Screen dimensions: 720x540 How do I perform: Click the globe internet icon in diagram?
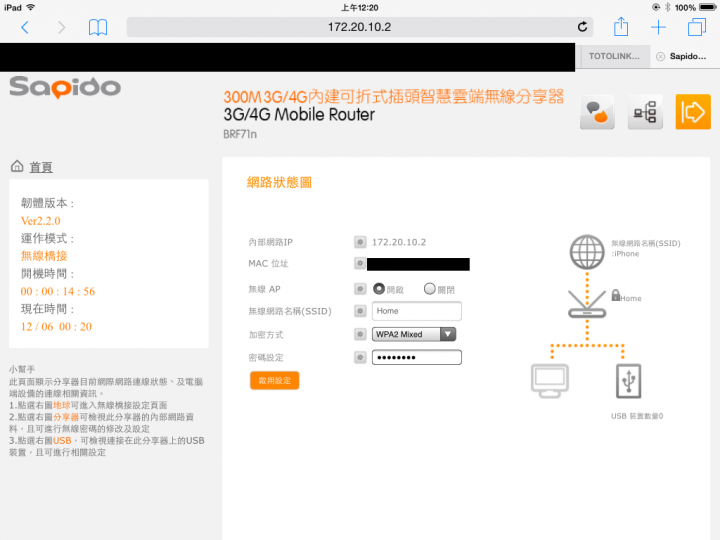click(587, 252)
